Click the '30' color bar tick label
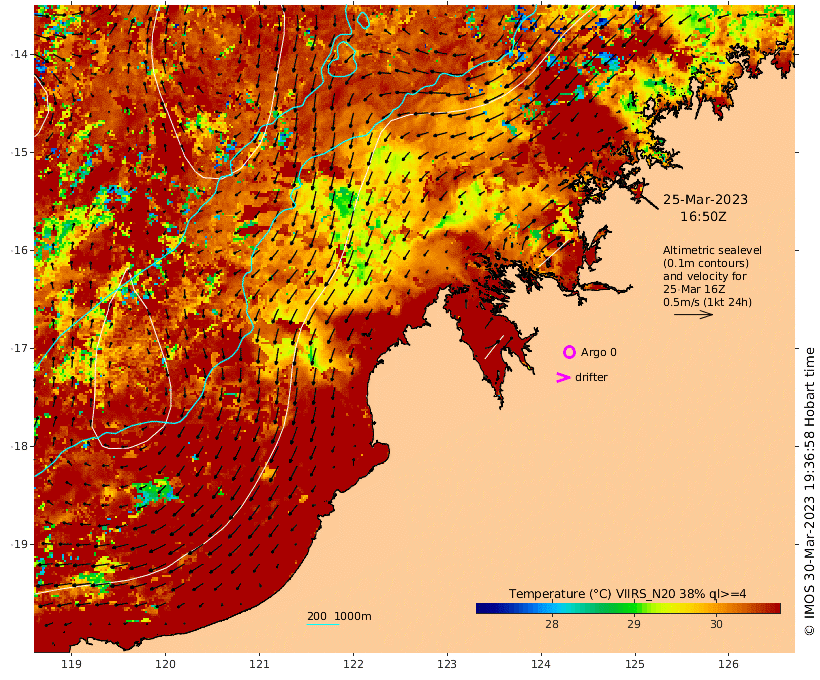Viewport: 820px width, 680px height. tap(716, 624)
